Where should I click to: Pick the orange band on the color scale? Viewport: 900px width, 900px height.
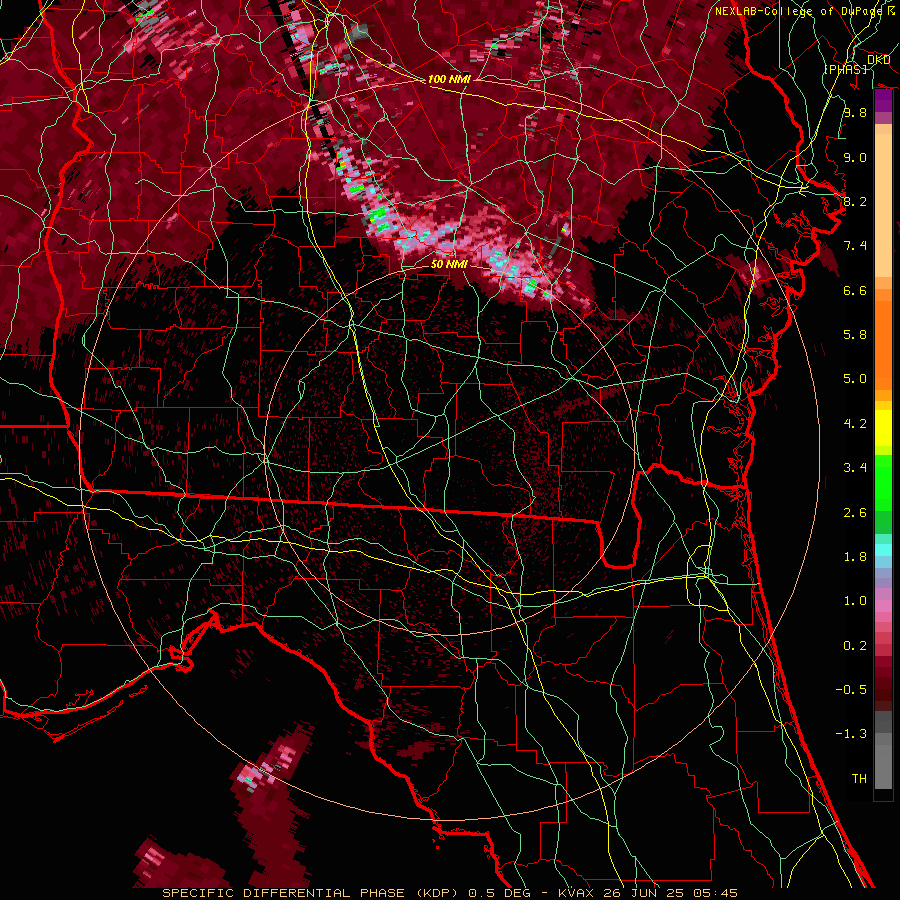883,345
